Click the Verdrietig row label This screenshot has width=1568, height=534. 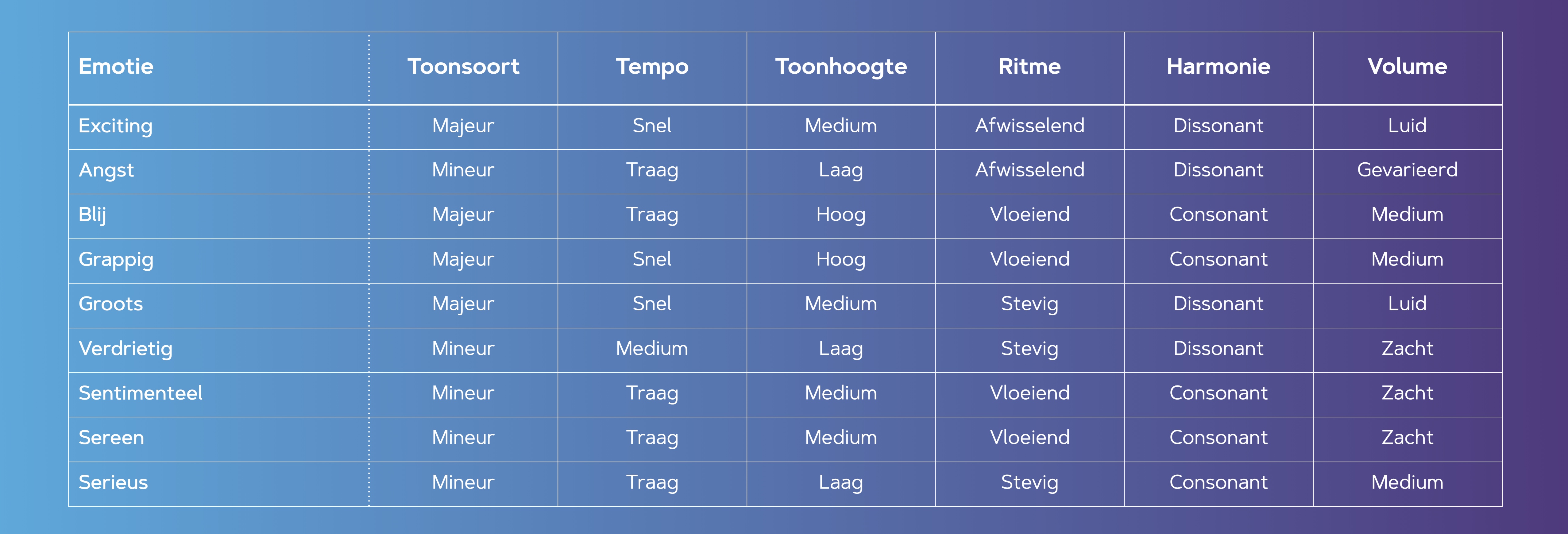(126, 349)
